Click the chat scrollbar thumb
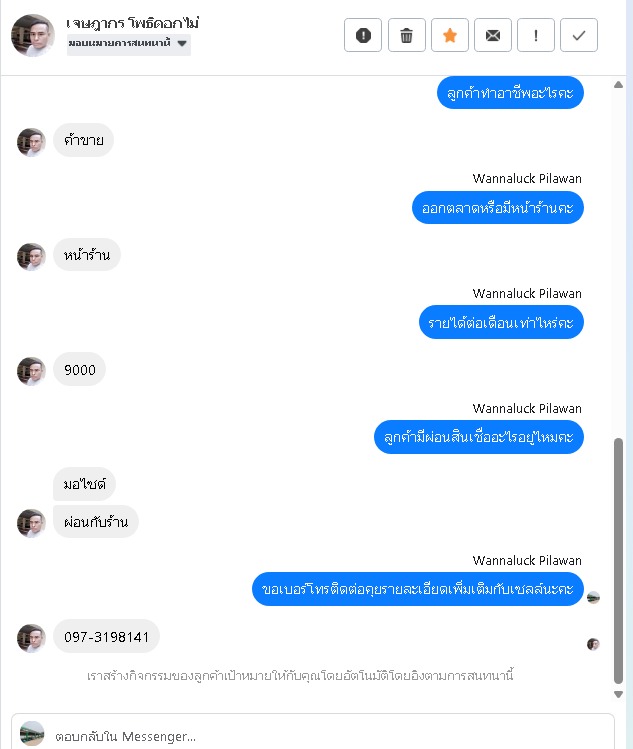 618,561
